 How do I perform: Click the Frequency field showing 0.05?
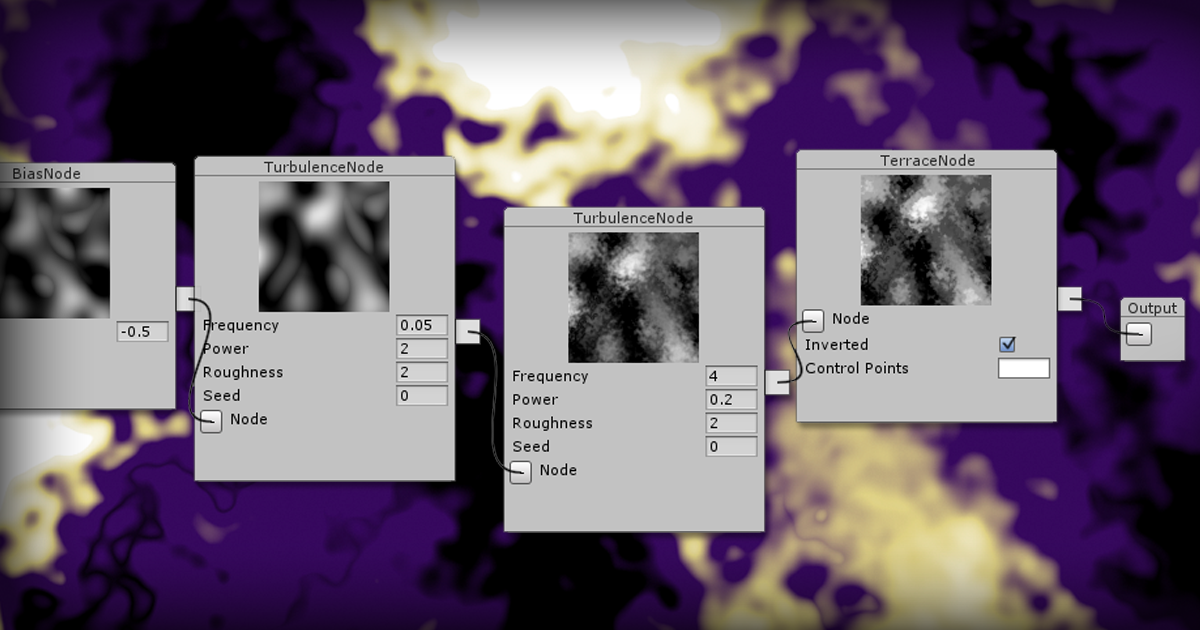pos(421,324)
